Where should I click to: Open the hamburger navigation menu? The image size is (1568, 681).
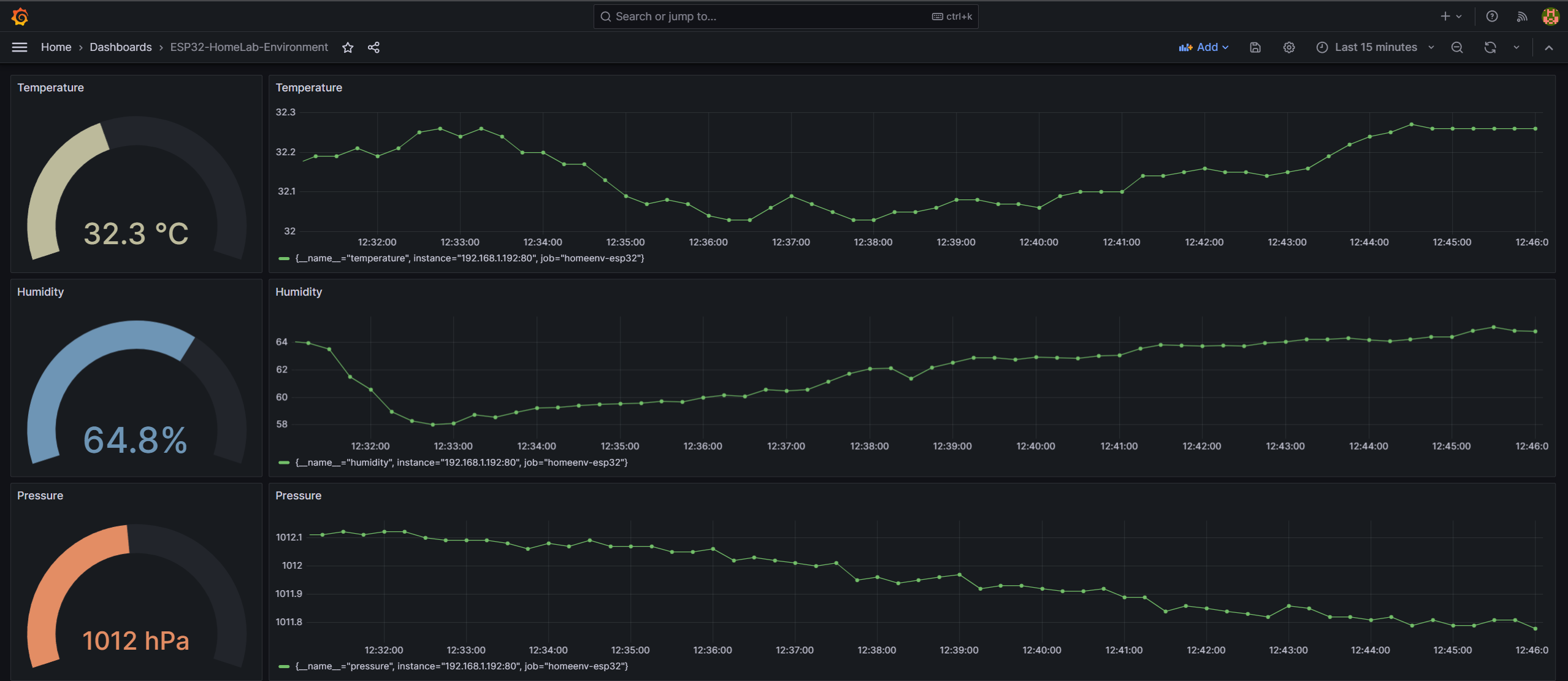(20, 47)
